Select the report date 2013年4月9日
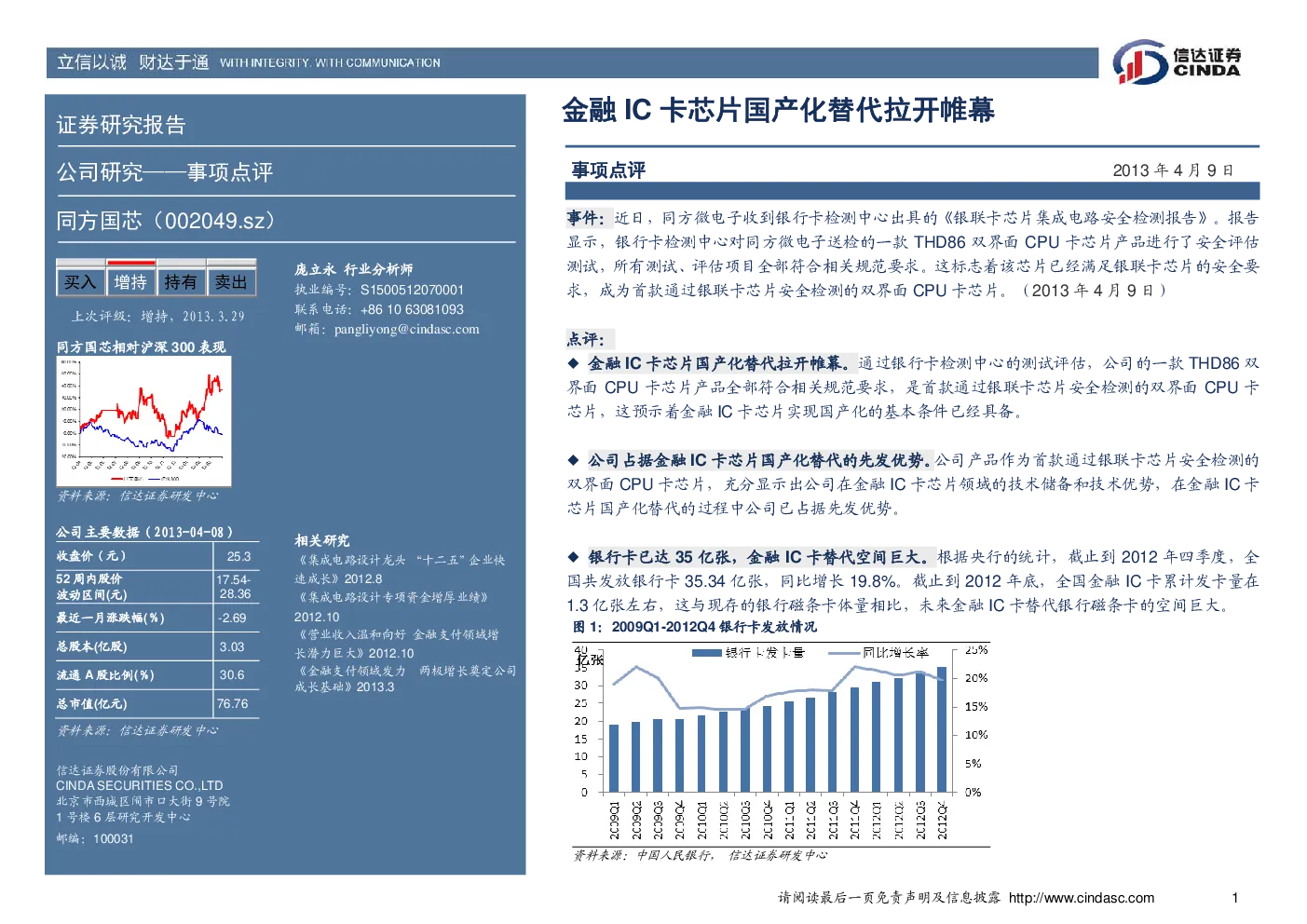Image resolution: width=1307 pixels, height=924 pixels. [1174, 170]
